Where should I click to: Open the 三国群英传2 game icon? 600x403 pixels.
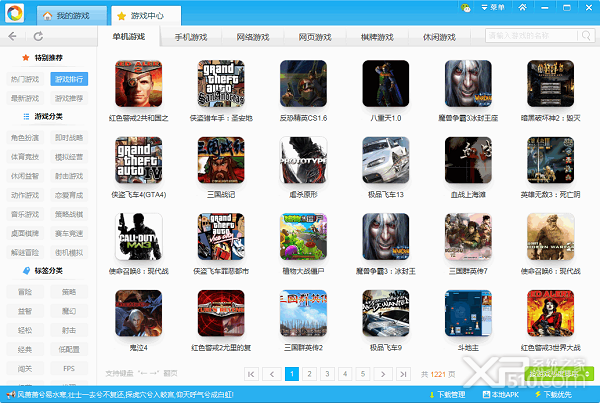click(x=303, y=313)
